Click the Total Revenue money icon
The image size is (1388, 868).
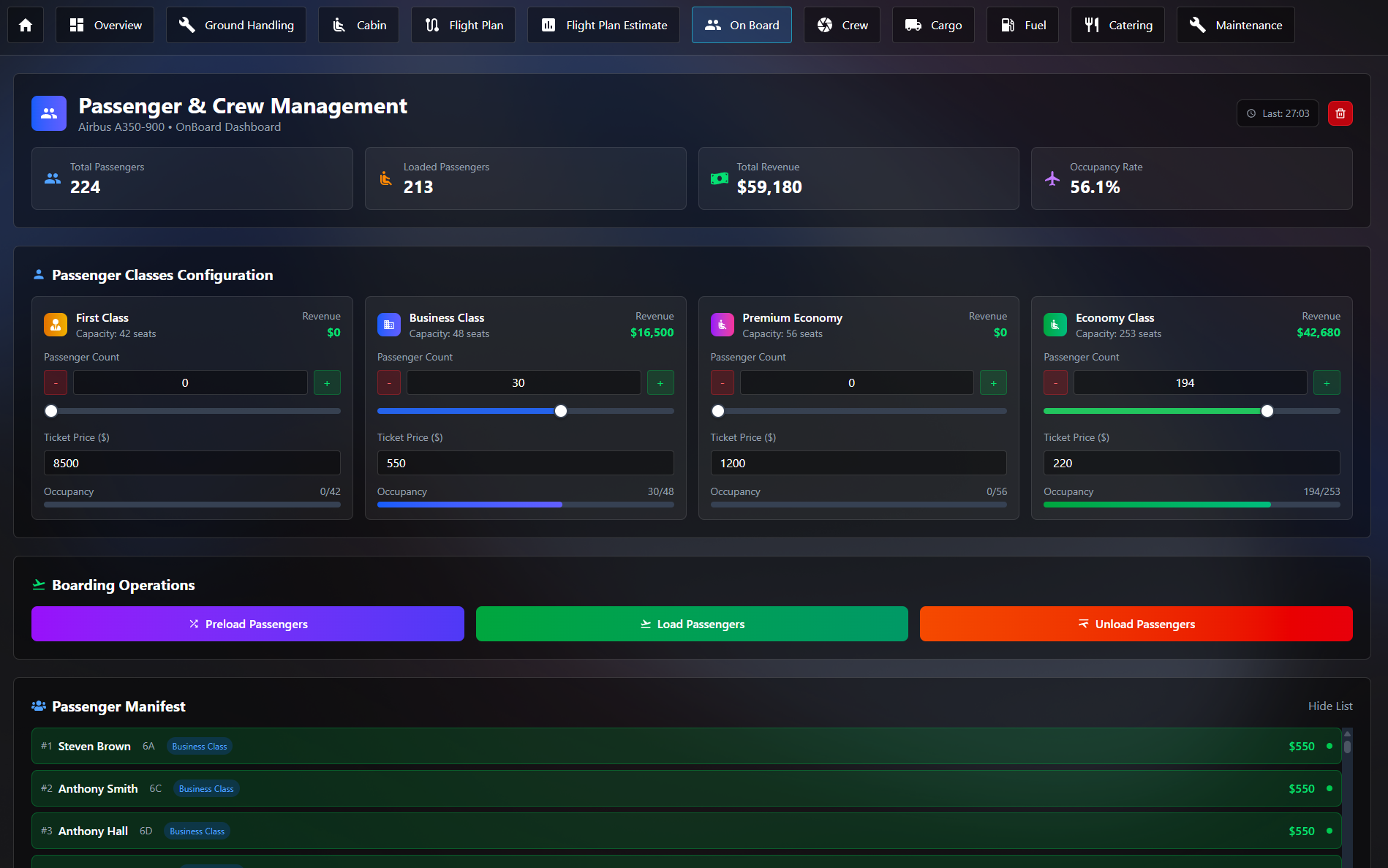pyautogui.click(x=720, y=178)
